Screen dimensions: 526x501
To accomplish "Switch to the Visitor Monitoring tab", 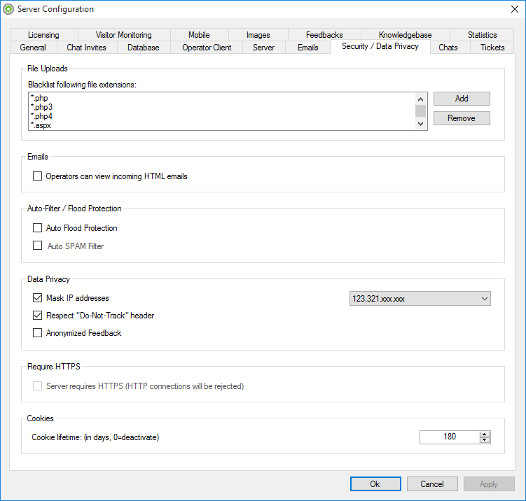I will (x=123, y=35).
